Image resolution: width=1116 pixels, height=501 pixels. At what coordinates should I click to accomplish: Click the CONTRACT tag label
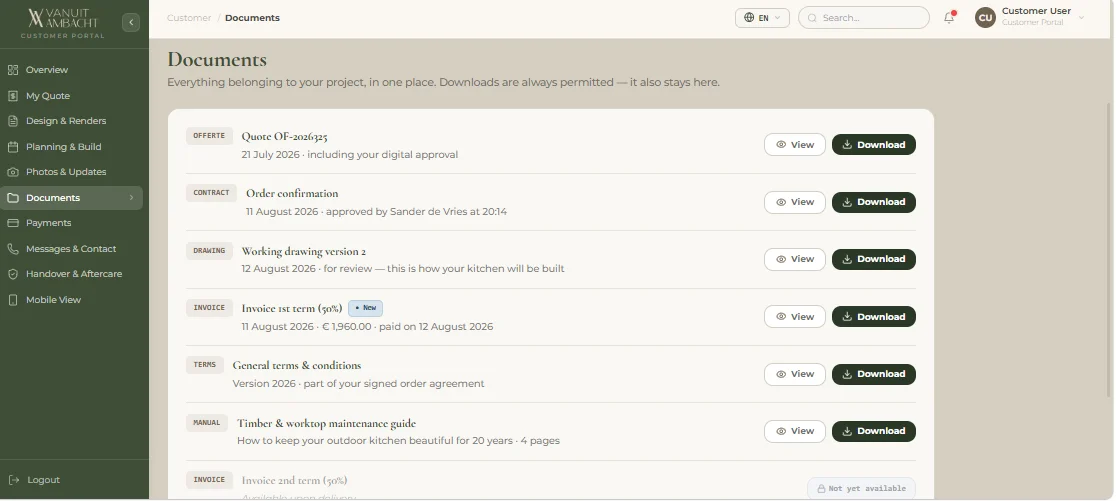point(211,193)
